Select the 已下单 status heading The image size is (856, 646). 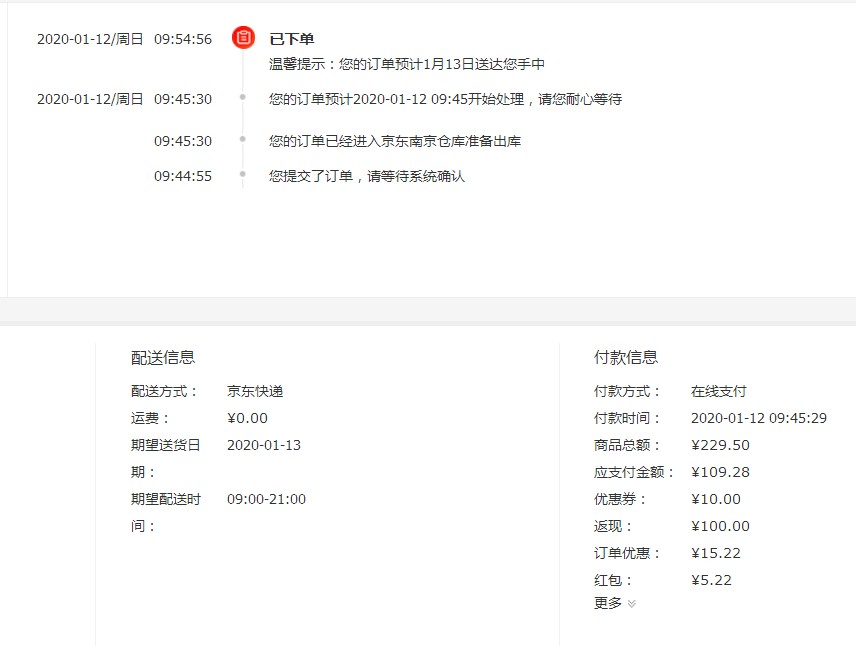[292, 39]
